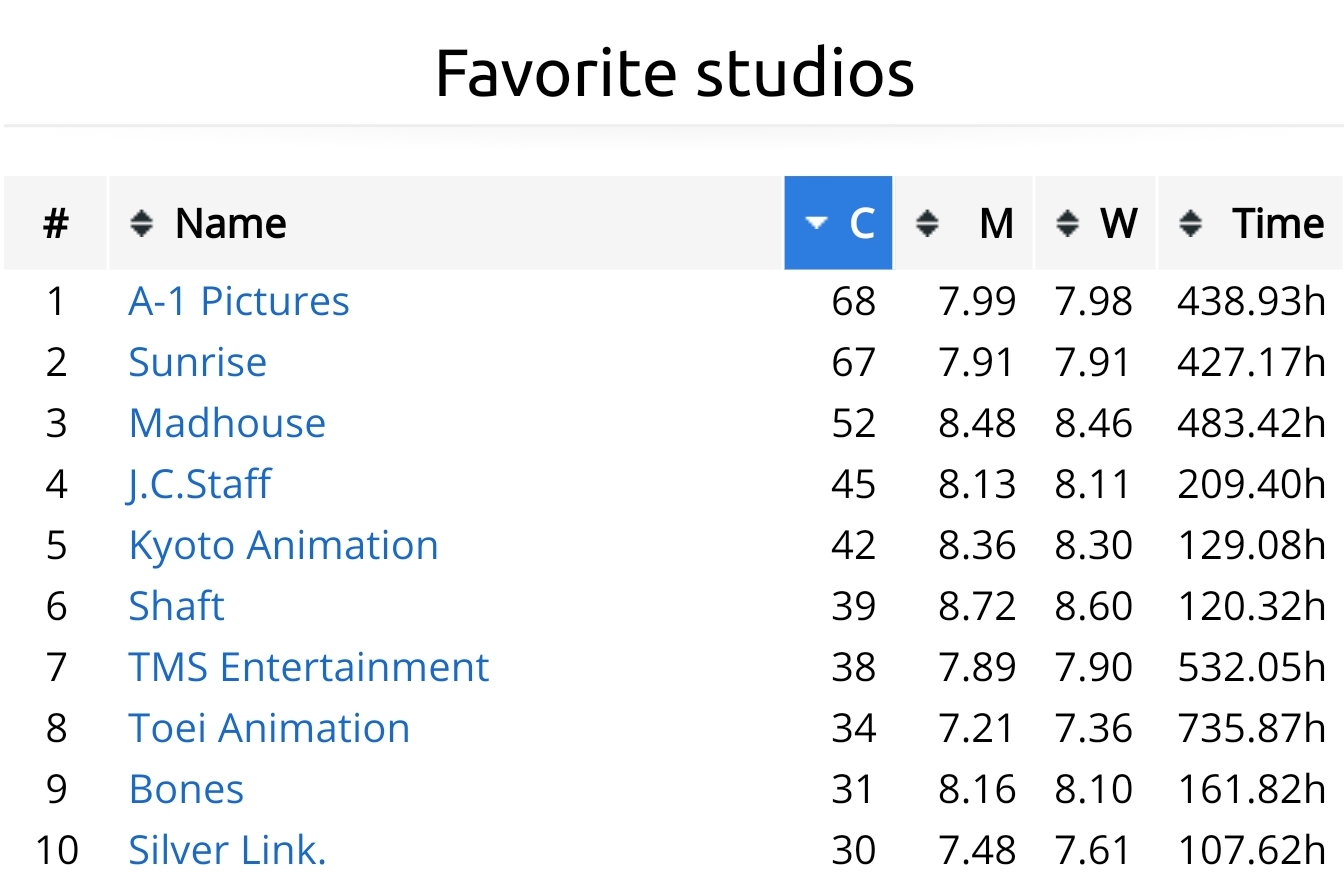This screenshot has height=884, width=1344.
Task: Click the W column header label
Action: pos(1119,223)
